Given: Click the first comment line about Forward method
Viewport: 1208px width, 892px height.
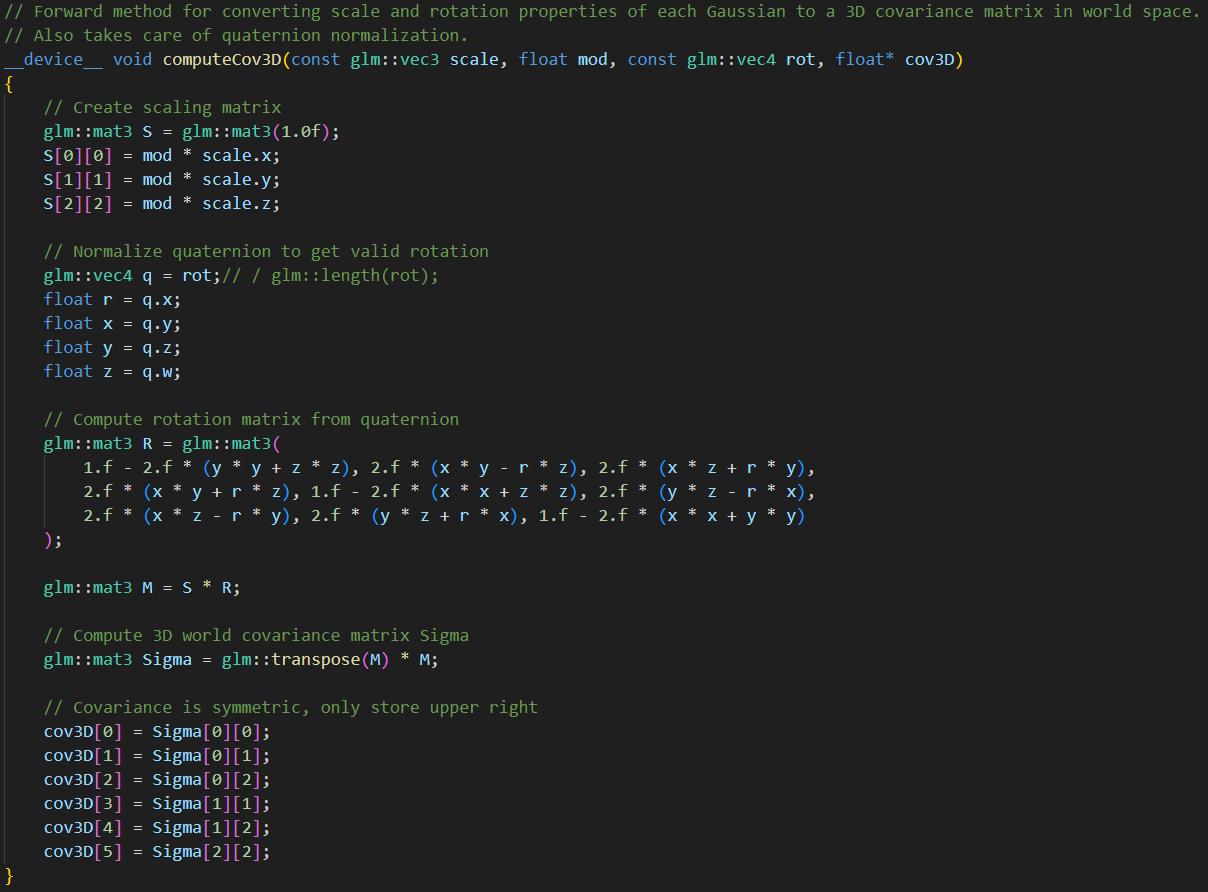Looking at the screenshot, I should (603, 11).
